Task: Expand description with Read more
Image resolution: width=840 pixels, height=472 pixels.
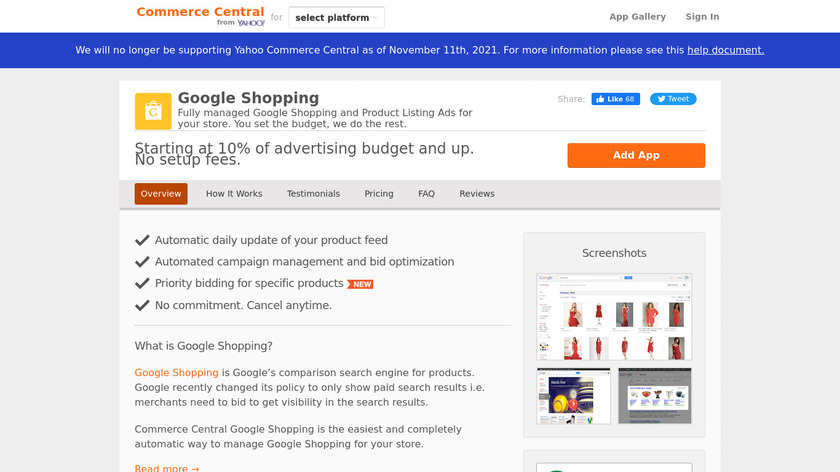Action: pyautogui.click(x=167, y=468)
